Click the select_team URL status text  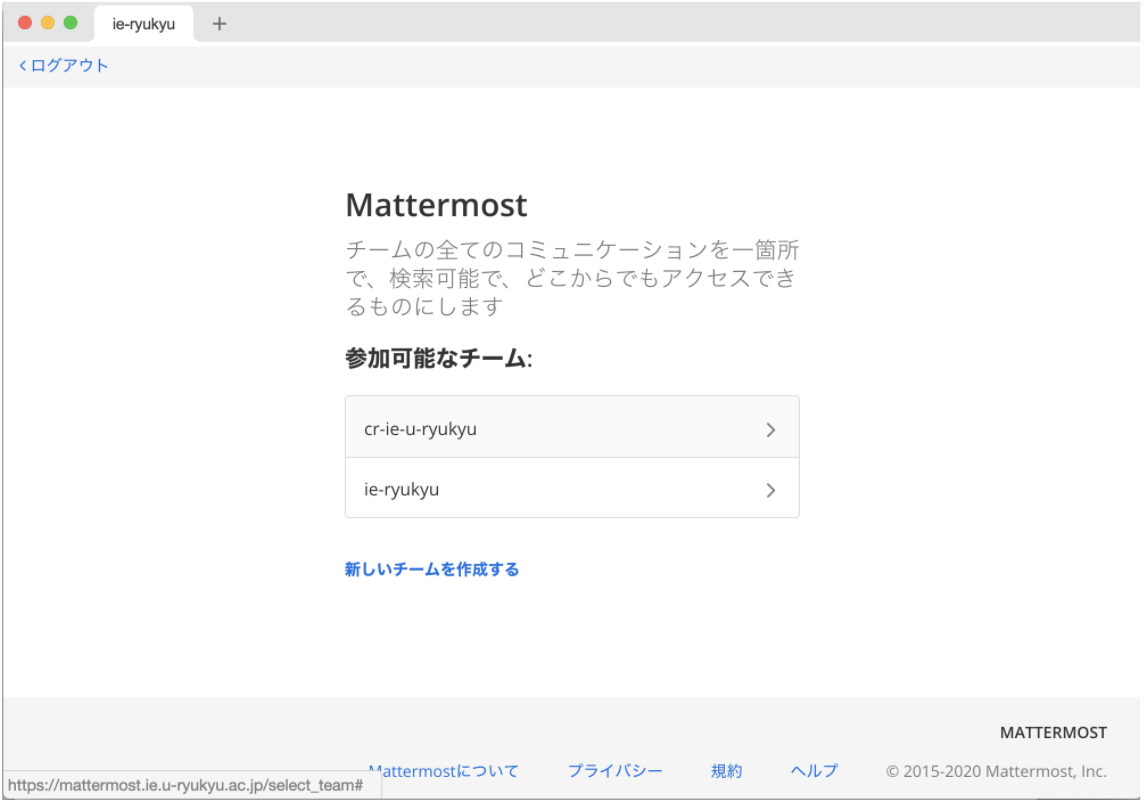[x=185, y=785]
